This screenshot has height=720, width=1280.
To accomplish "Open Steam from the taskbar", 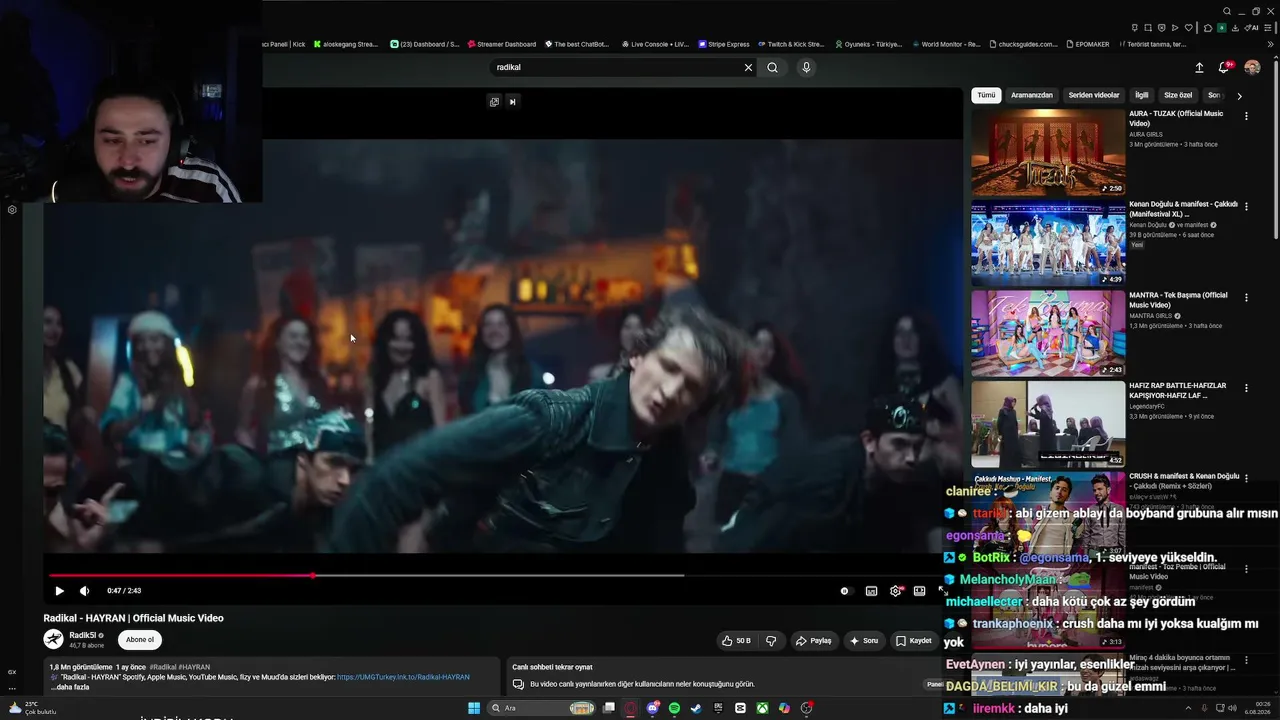I will pos(696,708).
